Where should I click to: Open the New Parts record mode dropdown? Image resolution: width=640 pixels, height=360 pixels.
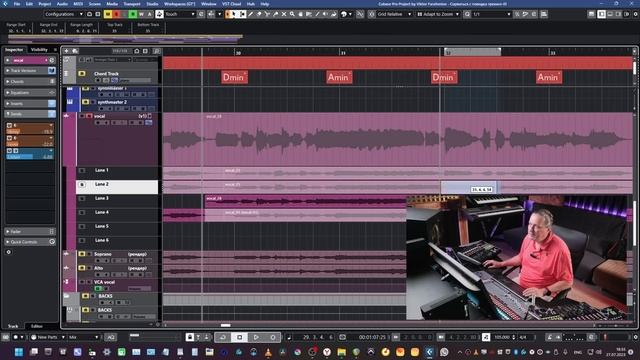click(x=48, y=337)
